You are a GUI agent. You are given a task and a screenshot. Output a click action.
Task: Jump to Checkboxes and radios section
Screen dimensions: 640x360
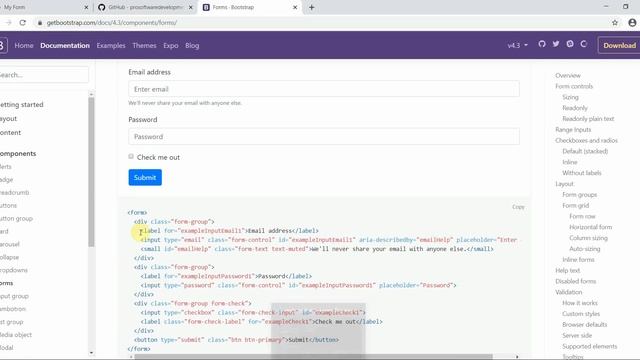click(586, 140)
